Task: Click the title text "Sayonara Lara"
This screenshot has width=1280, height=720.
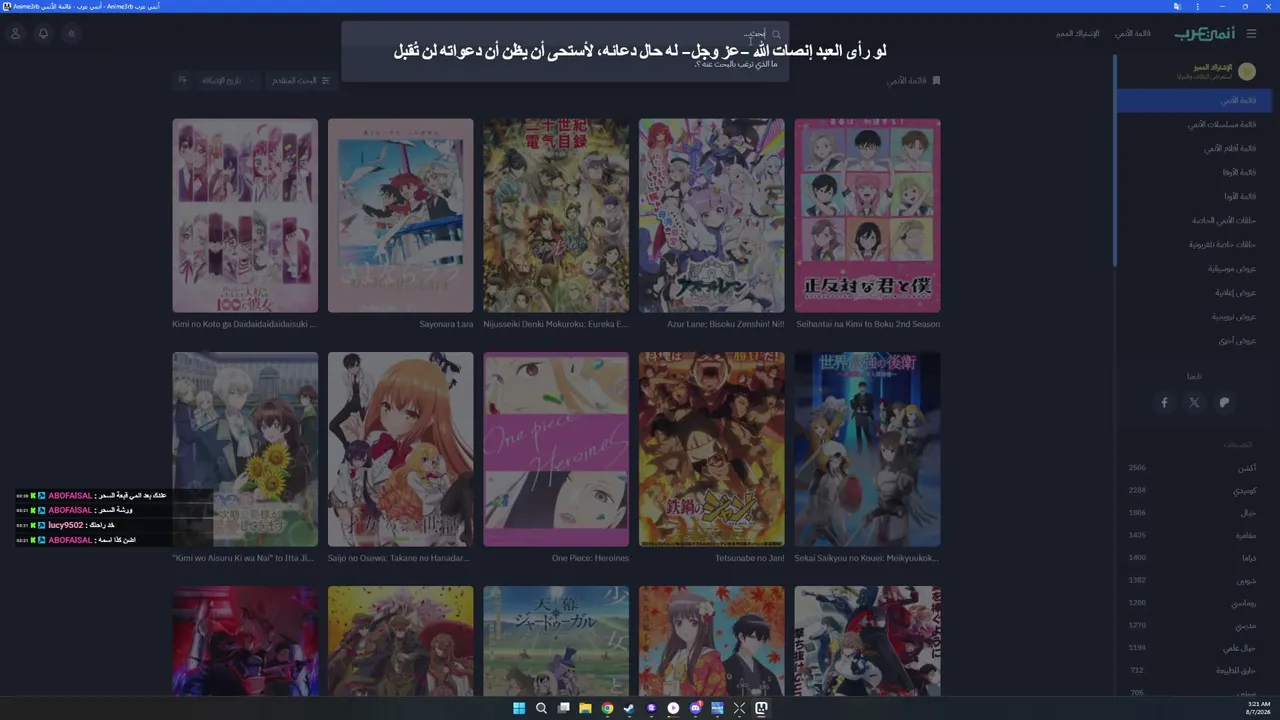Action: 446,324
